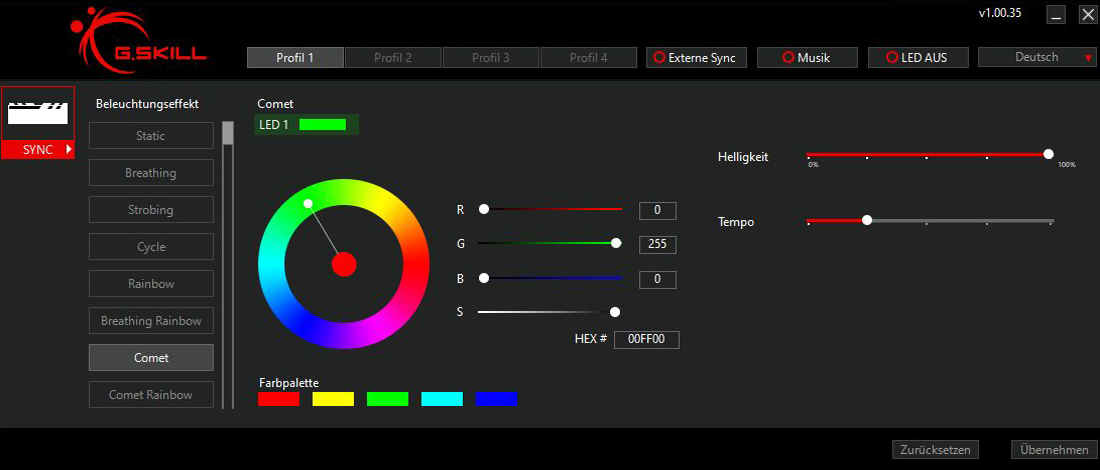Click the Helligkeit brightness slider handle
Image resolution: width=1100 pixels, height=470 pixels.
point(1048,154)
